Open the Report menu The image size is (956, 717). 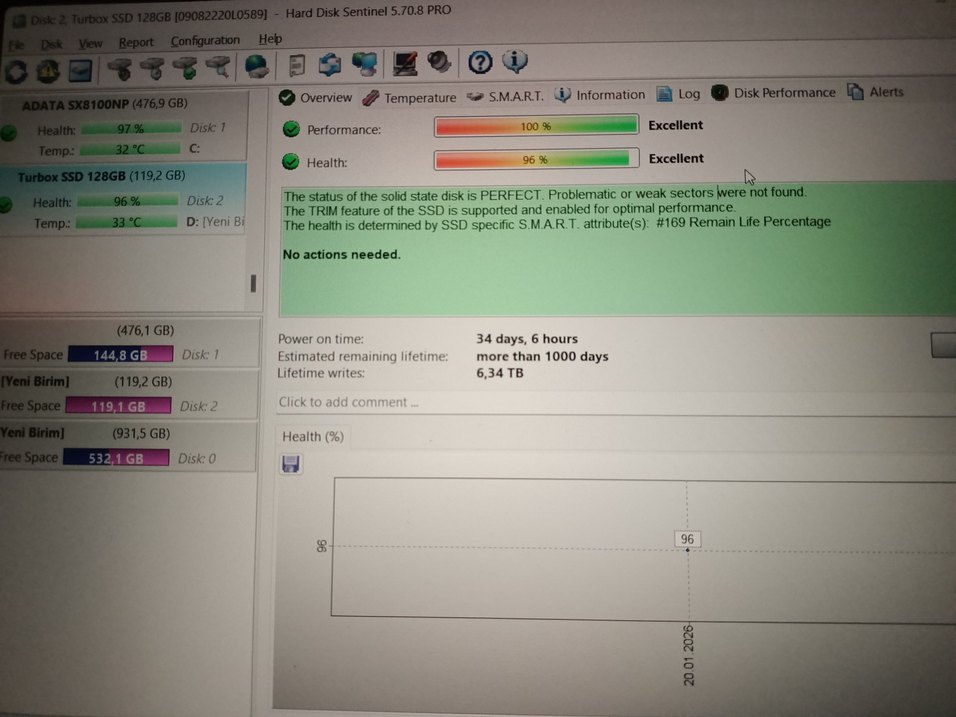click(136, 41)
